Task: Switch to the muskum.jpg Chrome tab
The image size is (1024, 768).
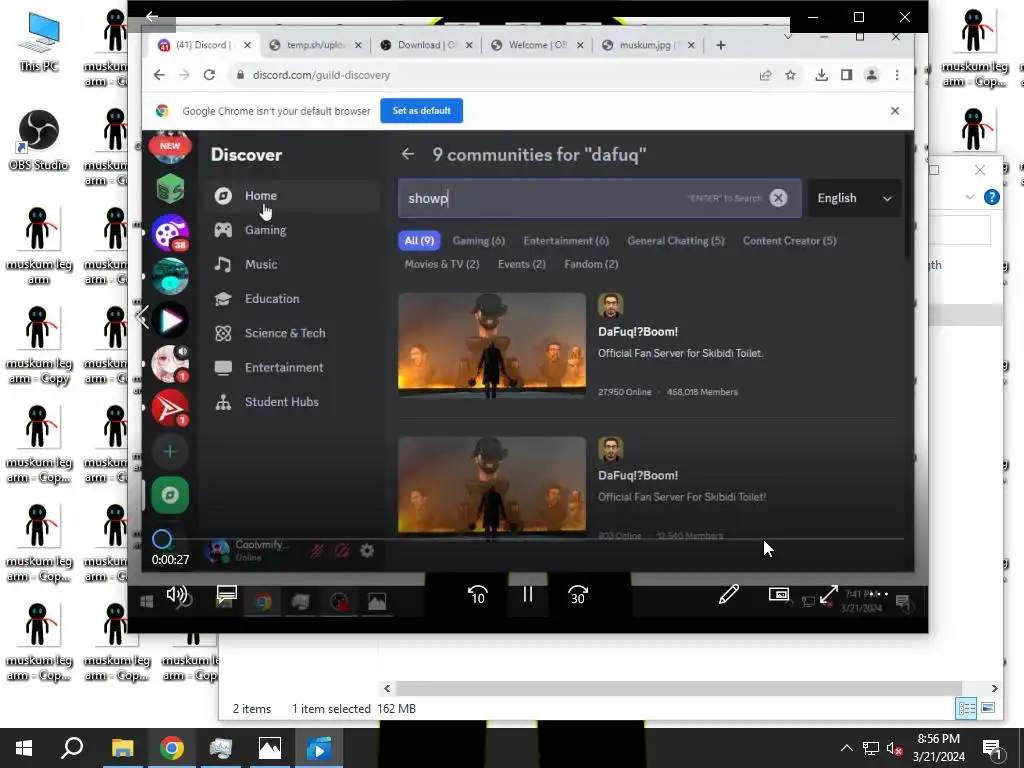Action: 647,45
